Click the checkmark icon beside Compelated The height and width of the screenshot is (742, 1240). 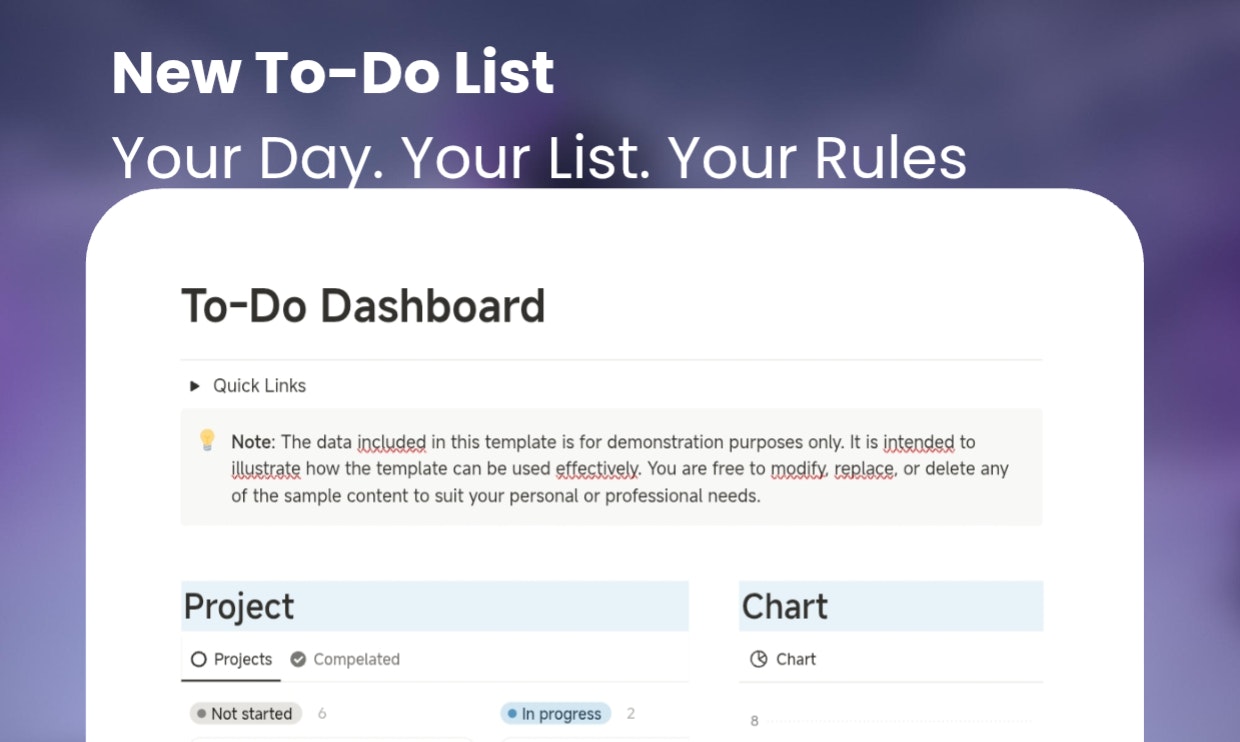[297, 659]
